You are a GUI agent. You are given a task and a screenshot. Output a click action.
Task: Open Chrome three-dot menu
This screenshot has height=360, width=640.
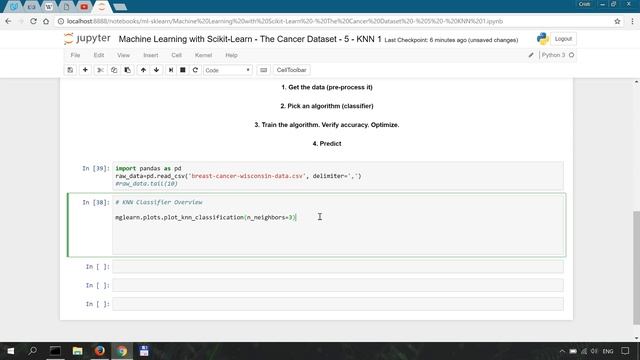[x=632, y=21]
